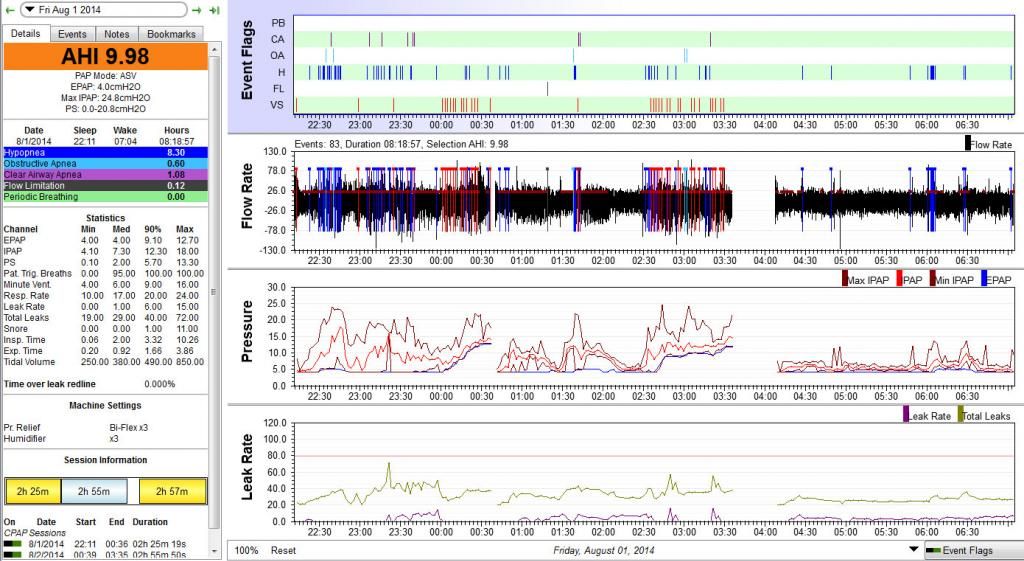Jump to last day with data arrow
The width and height of the screenshot is (1024, 561).
[214, 10]
